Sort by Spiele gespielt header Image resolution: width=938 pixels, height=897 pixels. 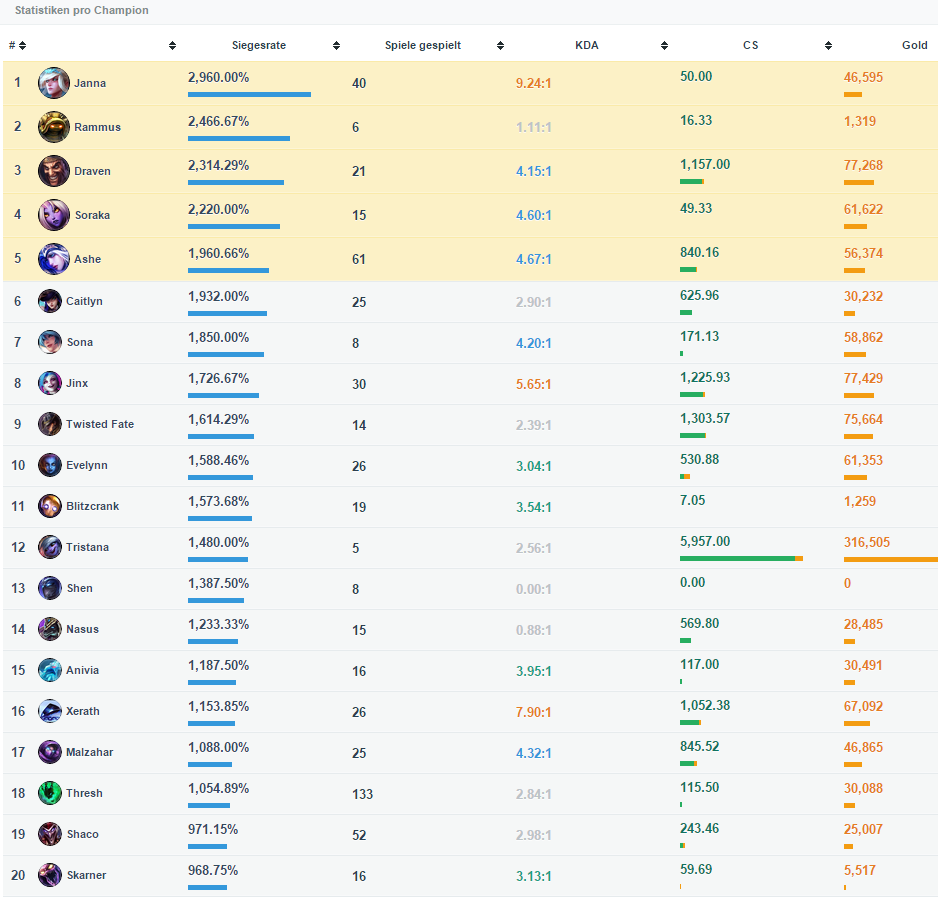[x=422, y=45]
